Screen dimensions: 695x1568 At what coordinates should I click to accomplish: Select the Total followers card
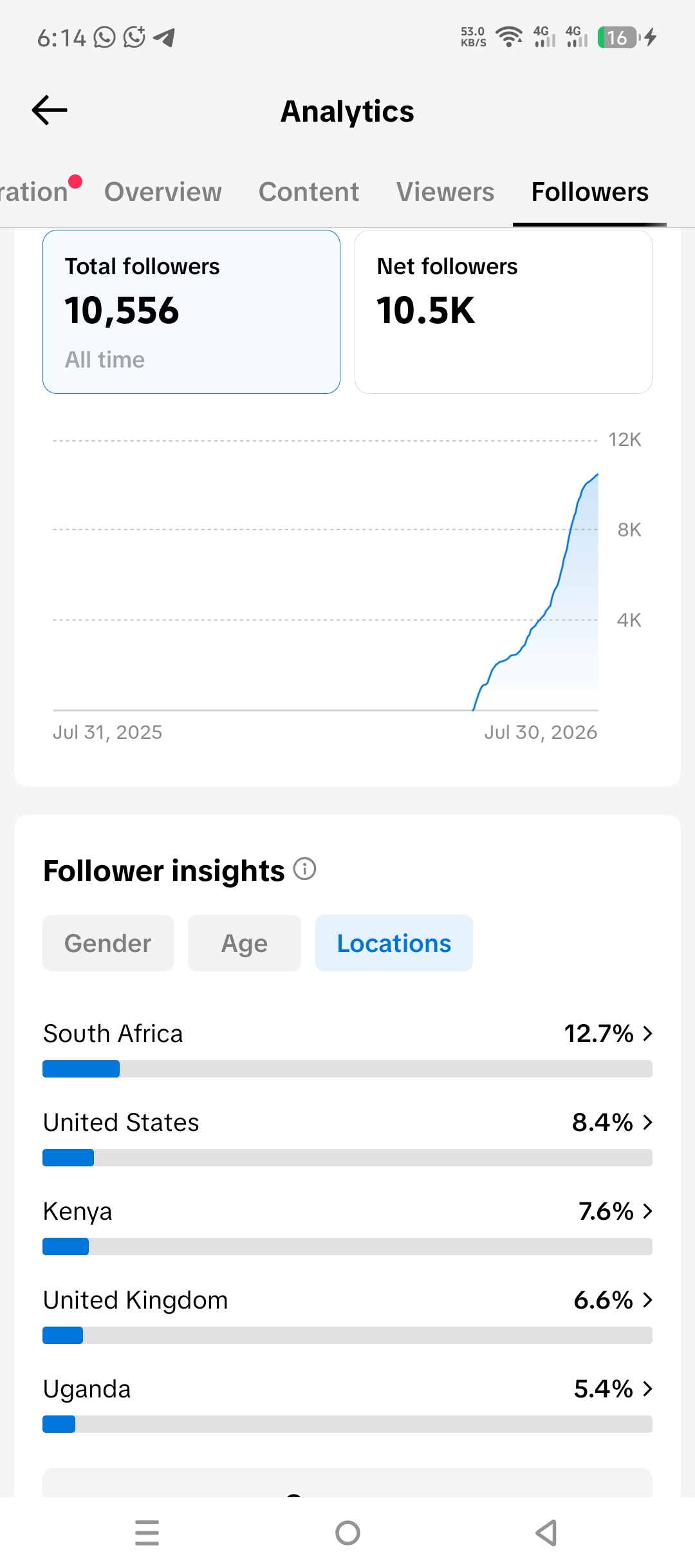pos(191,312)
